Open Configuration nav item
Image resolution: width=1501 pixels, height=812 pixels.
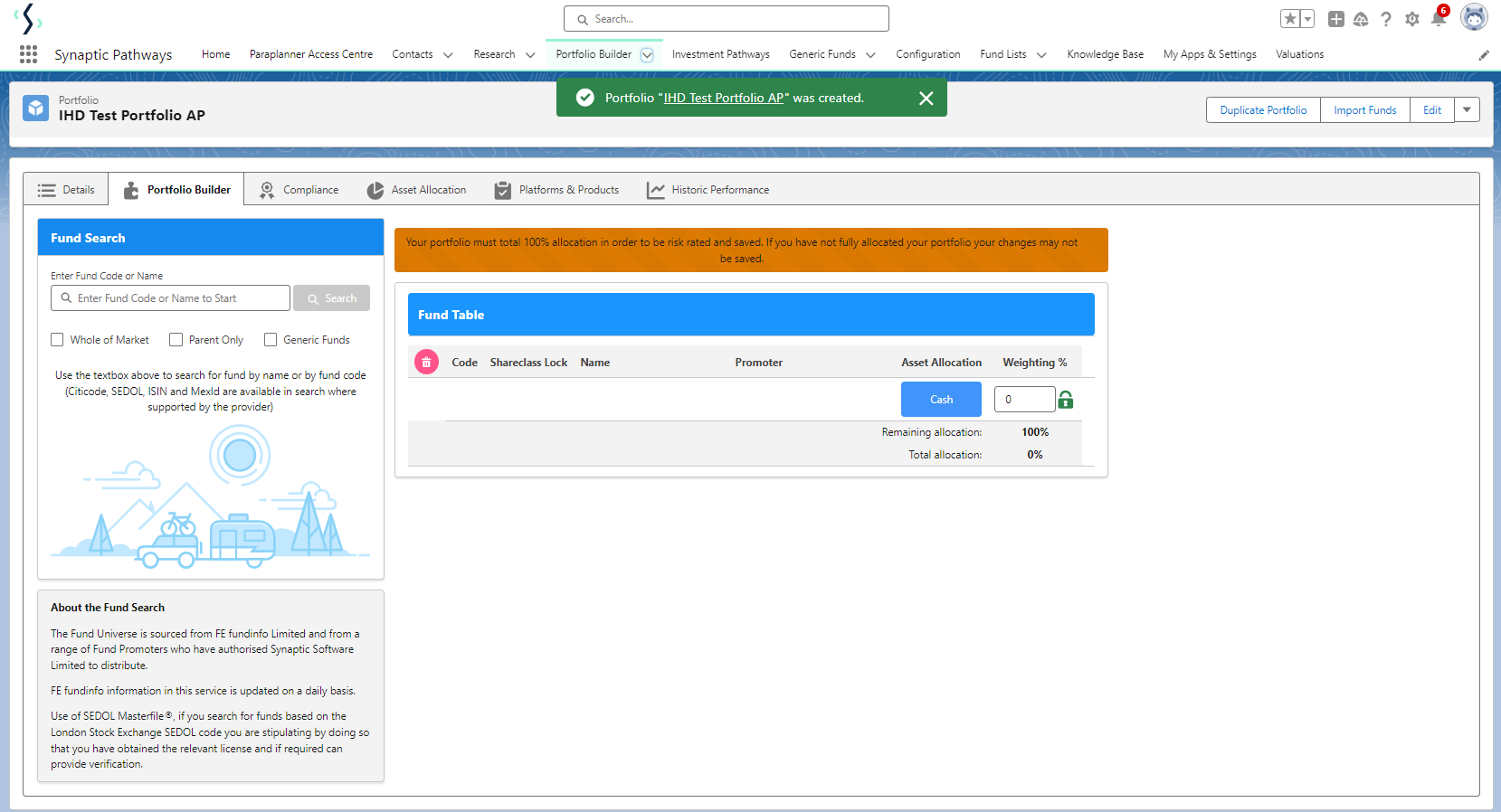[928, 54]
